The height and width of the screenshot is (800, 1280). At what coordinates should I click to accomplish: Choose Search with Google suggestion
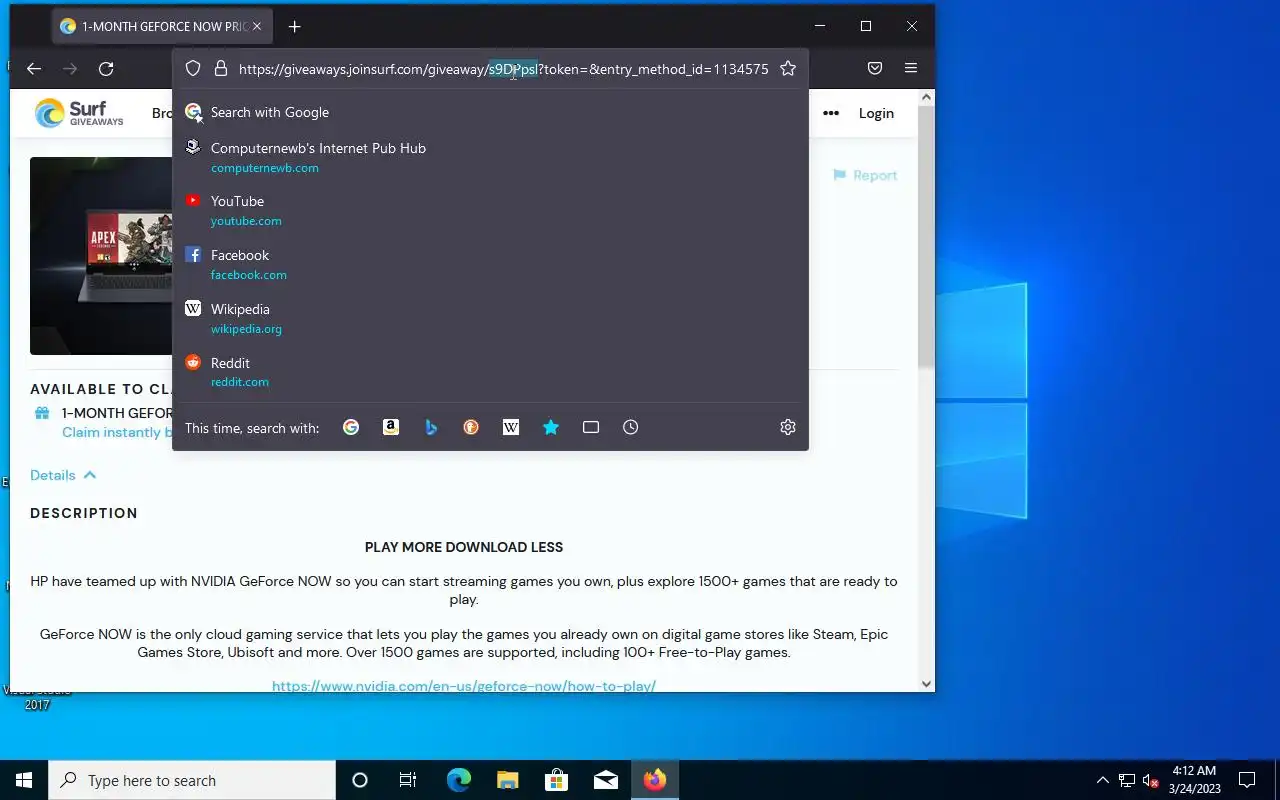click(x=490, y=112)
